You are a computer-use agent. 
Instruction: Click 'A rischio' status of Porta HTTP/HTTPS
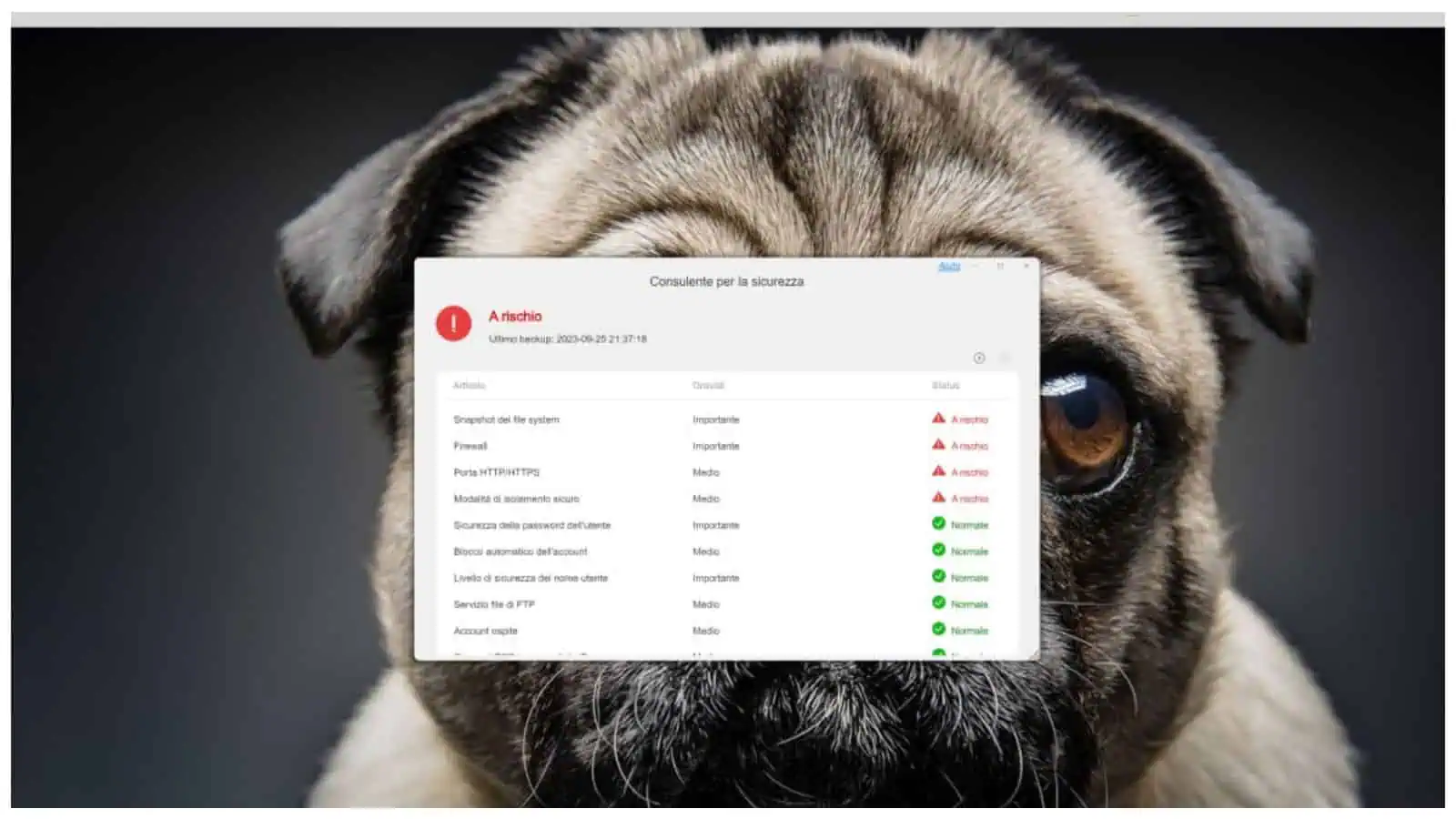pyautogui.click(x=969, y=472)
